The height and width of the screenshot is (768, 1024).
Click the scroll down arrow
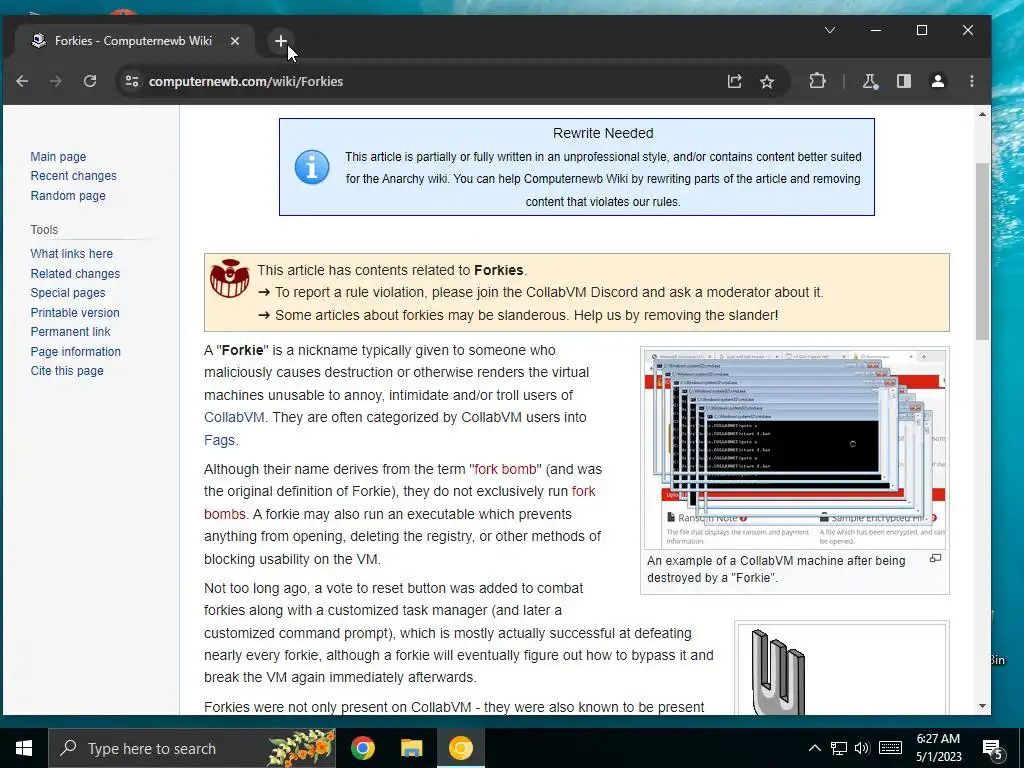tap(982, 706)
